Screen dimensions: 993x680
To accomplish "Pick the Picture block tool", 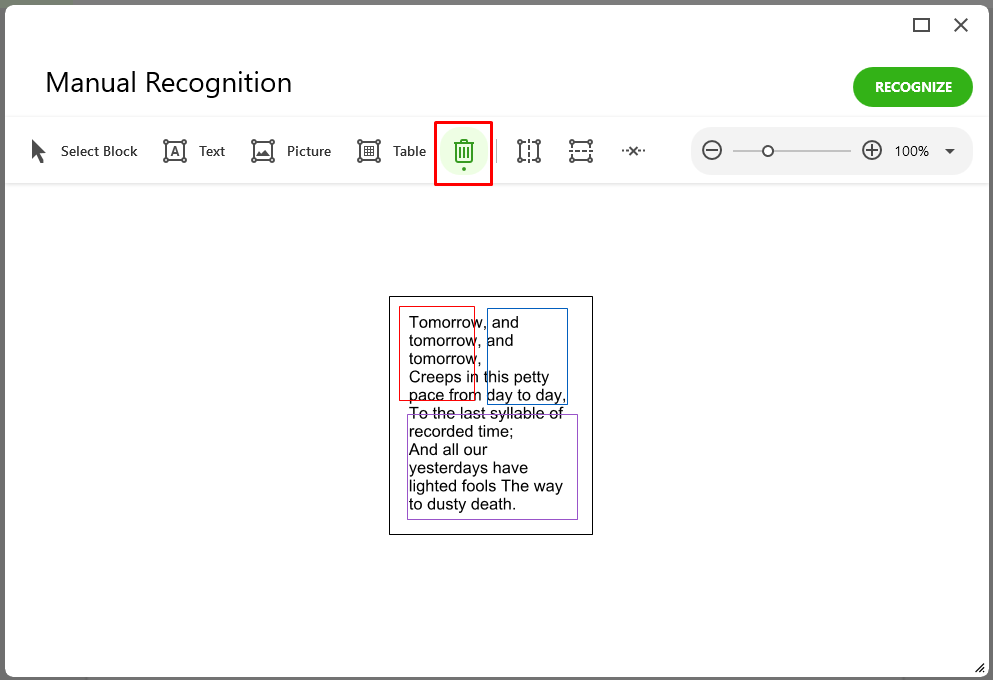I will [x=291, y=151].
